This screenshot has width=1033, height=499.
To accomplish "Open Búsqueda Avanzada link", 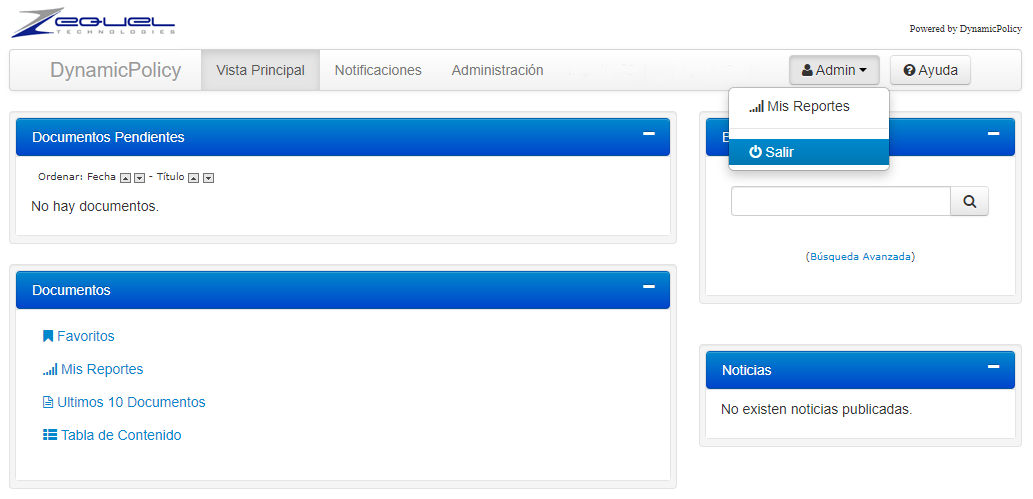I will (860, 257).
